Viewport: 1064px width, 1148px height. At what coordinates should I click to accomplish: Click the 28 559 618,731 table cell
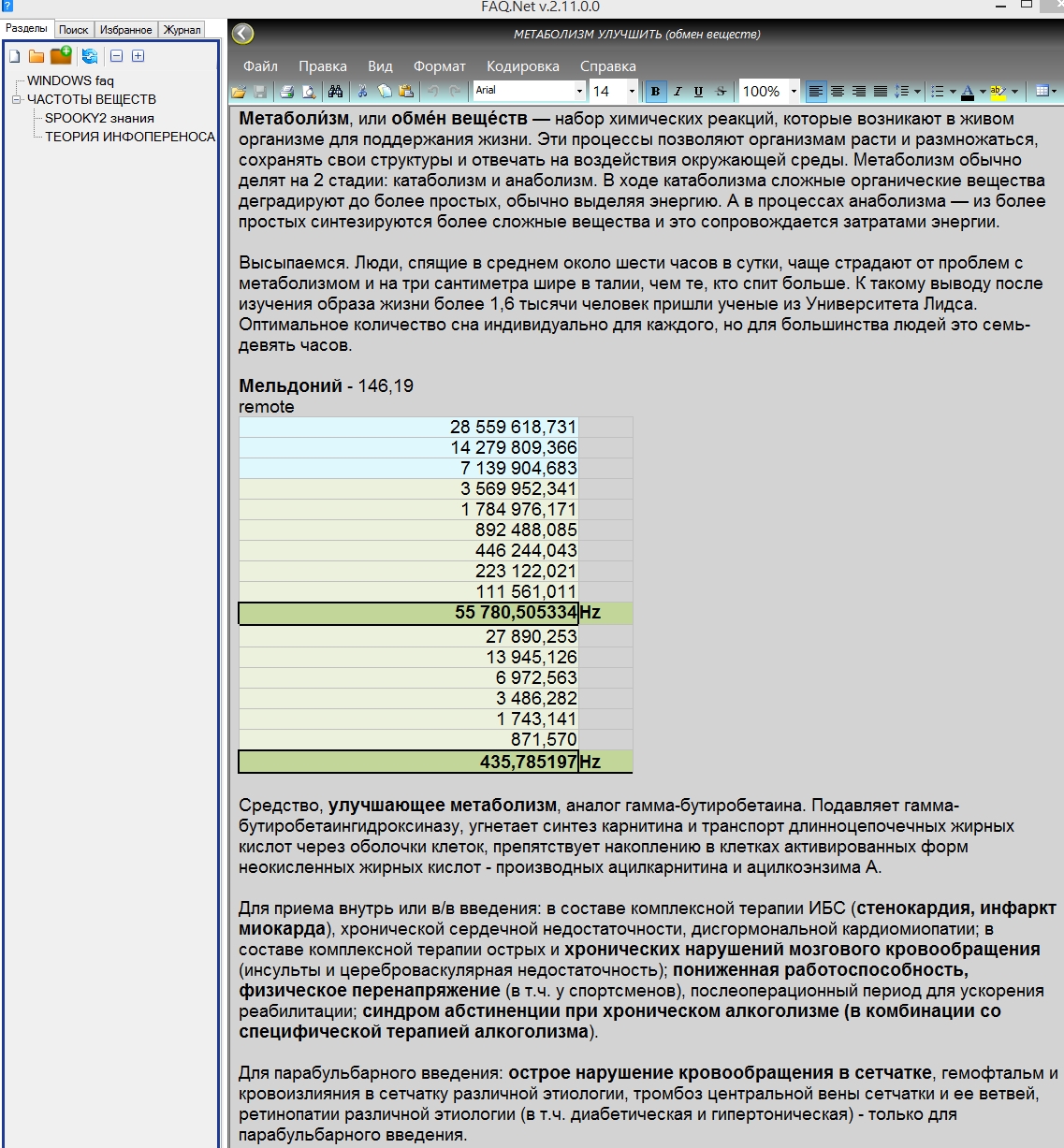(x=409, y=427)
